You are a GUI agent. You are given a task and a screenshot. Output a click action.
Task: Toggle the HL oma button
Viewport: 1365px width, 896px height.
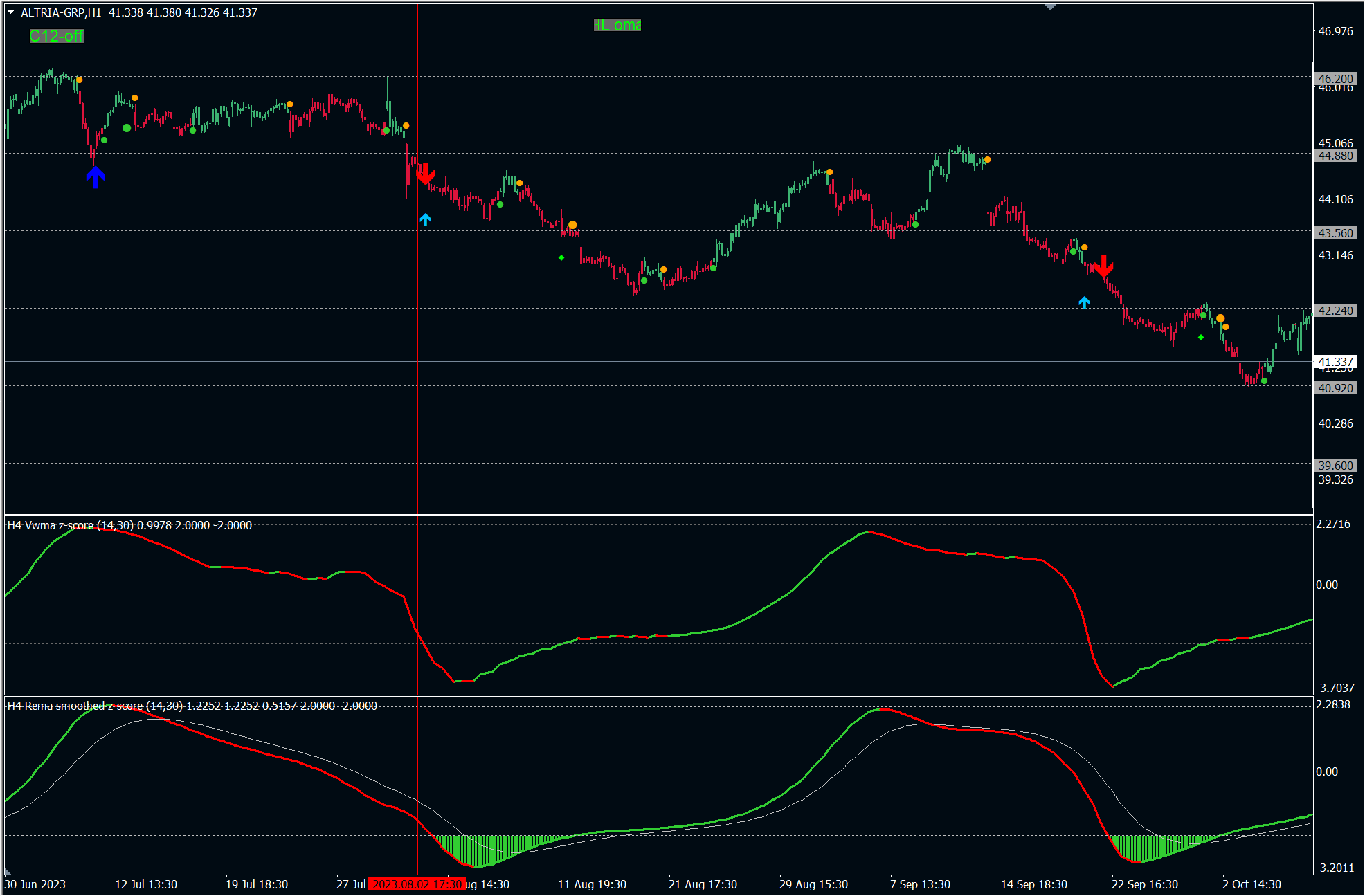[617, 26]
